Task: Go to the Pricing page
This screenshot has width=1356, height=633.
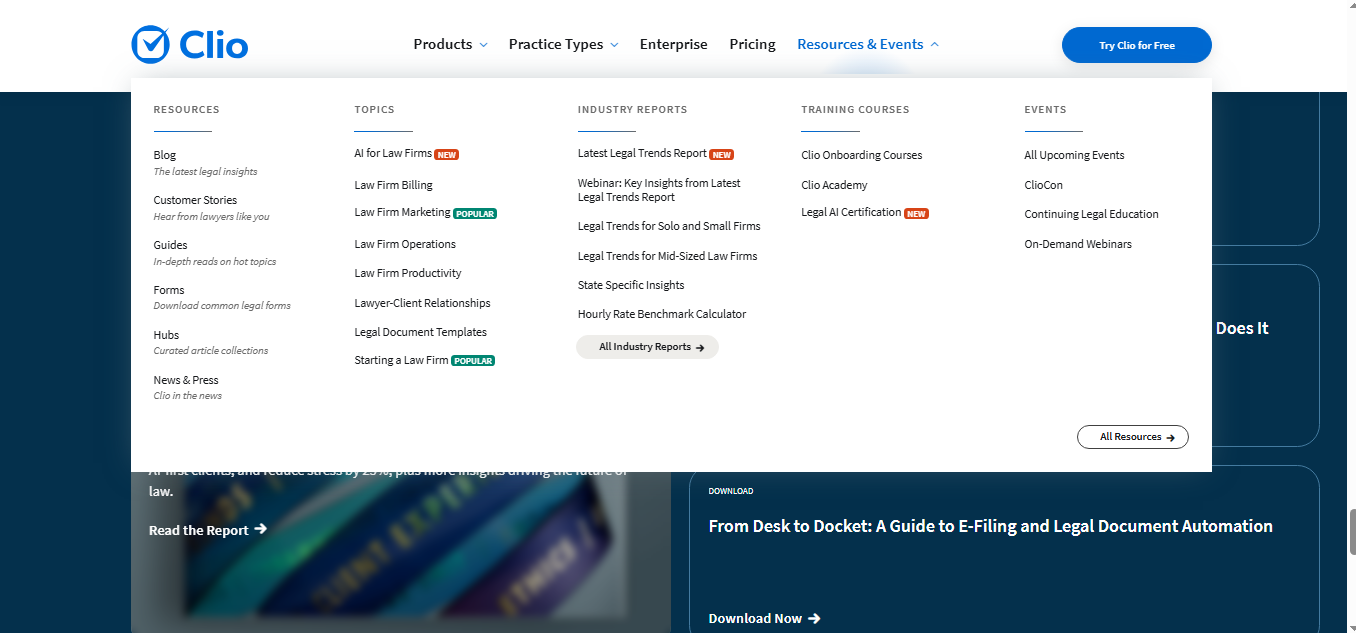Action: 752,45
